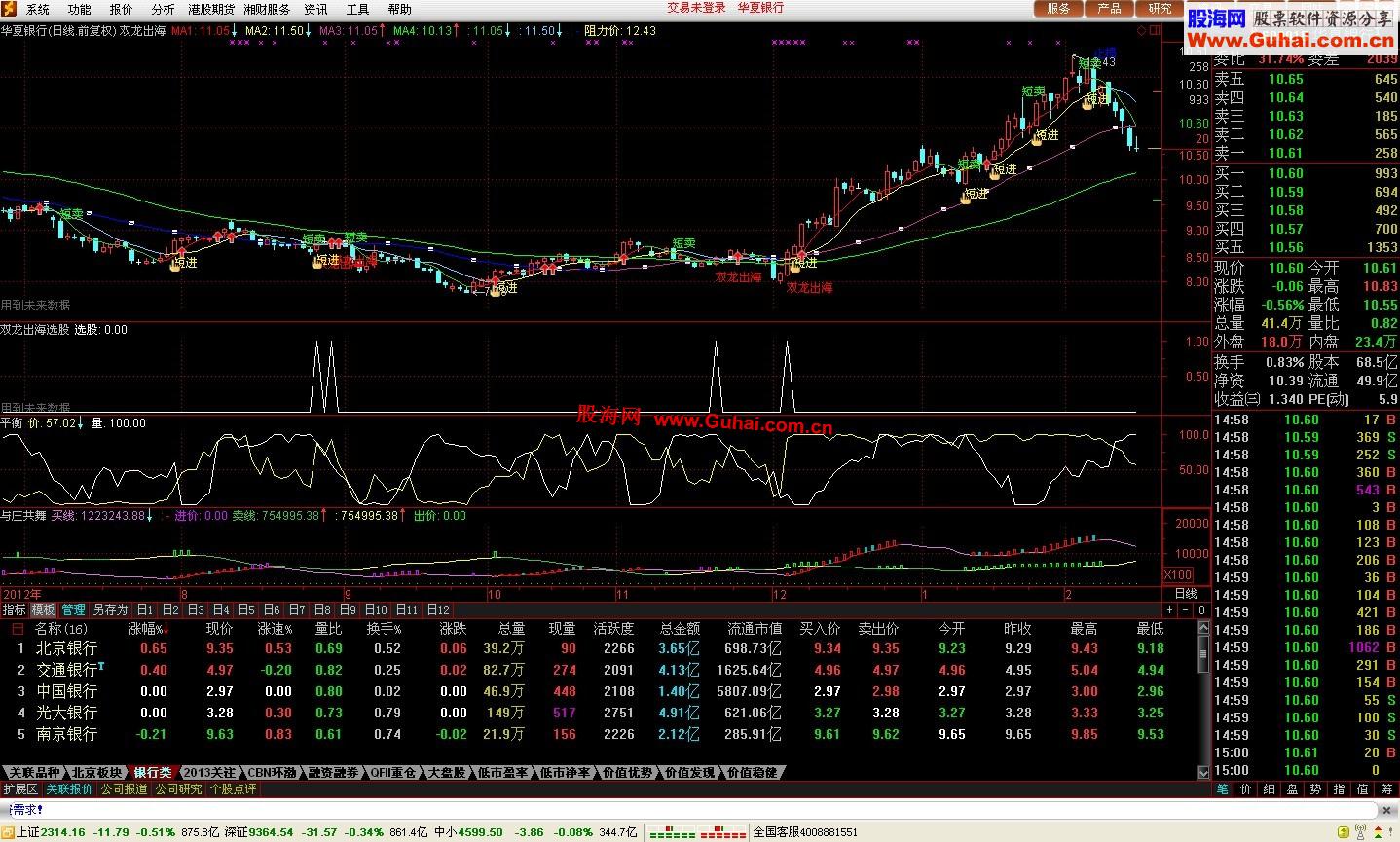Click the red-green market breadth bars
This screenshot has width=1400, height=842.
[x=698, y=832]
